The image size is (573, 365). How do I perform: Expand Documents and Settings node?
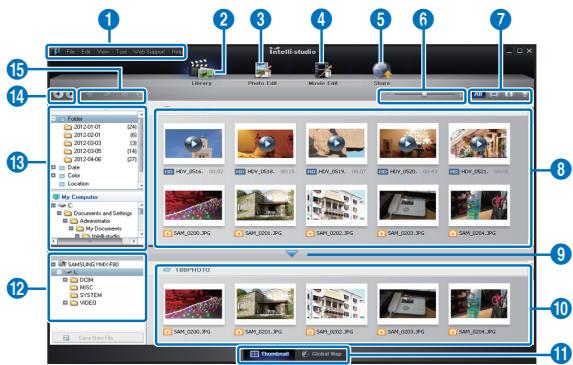tap(59, 213)
